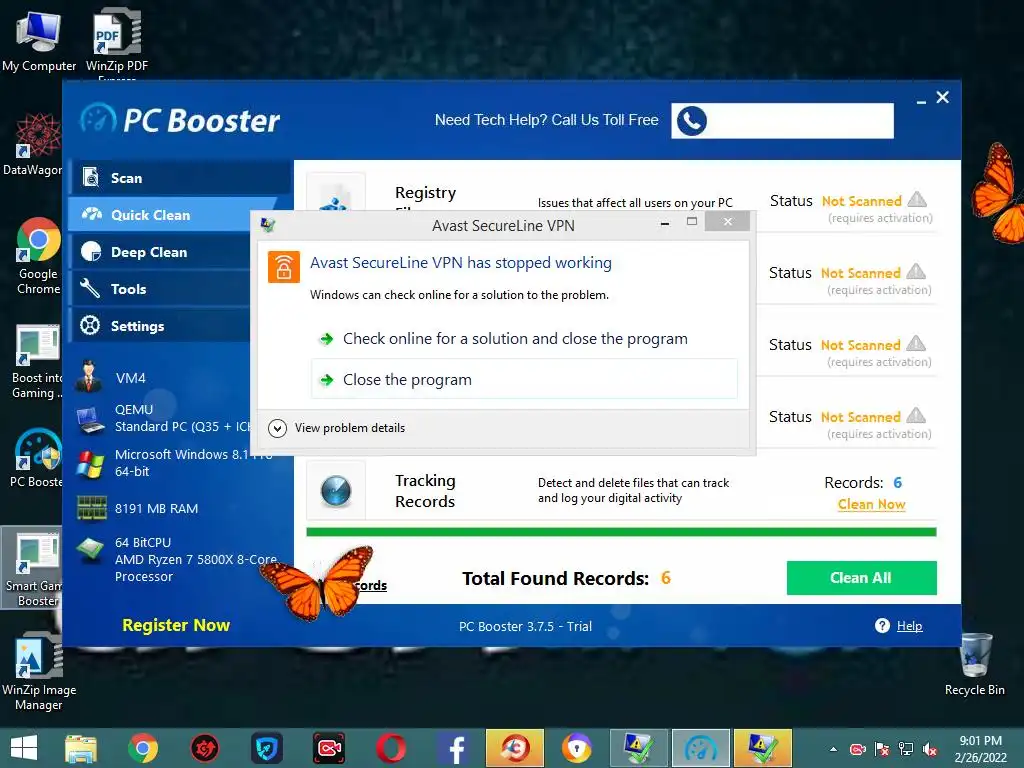Expand View problem details
The image size is (1024, 768).
(x=337, y=428)
